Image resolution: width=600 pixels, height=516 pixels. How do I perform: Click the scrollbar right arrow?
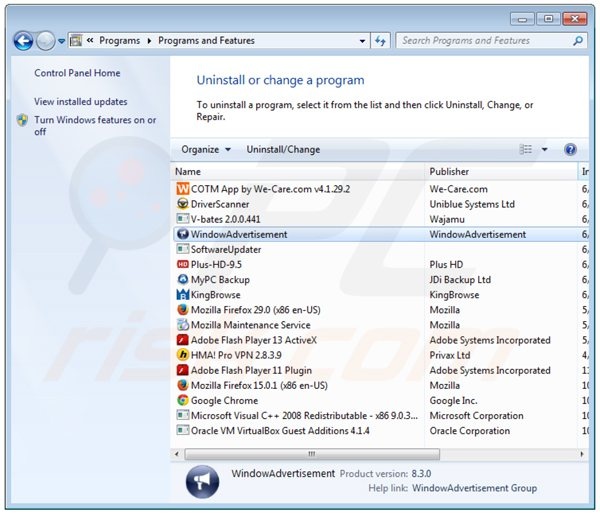(x=582, y=454)
